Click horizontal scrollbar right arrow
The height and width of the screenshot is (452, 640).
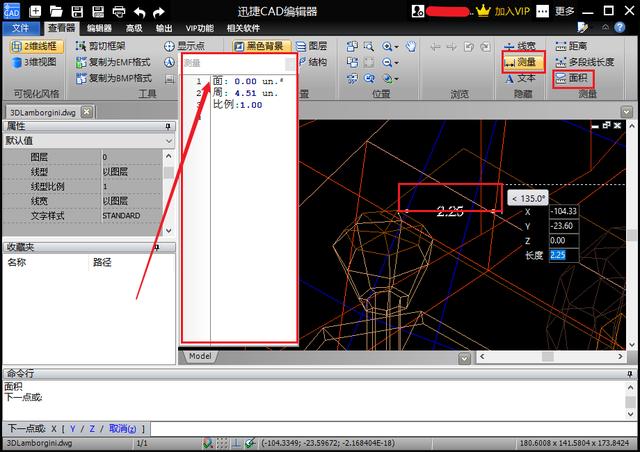coord(620,356)
